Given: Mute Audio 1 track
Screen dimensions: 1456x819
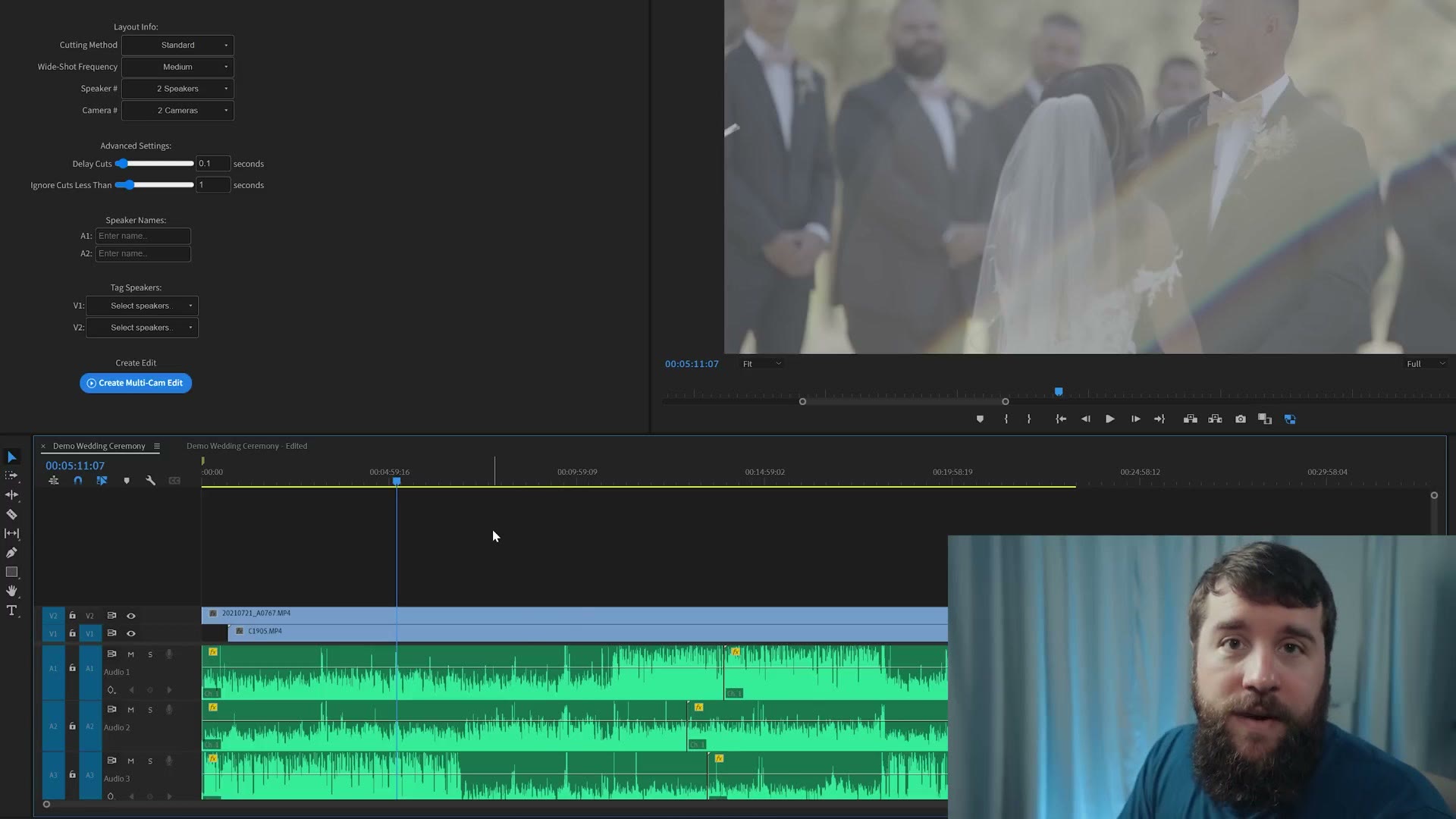Looking at the screenshot, I should [x=130, y=654].
